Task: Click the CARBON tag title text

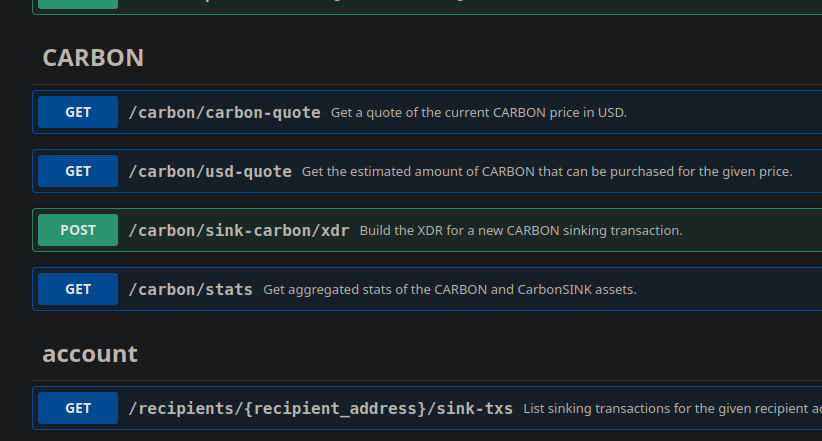Action: pos(93,58)
